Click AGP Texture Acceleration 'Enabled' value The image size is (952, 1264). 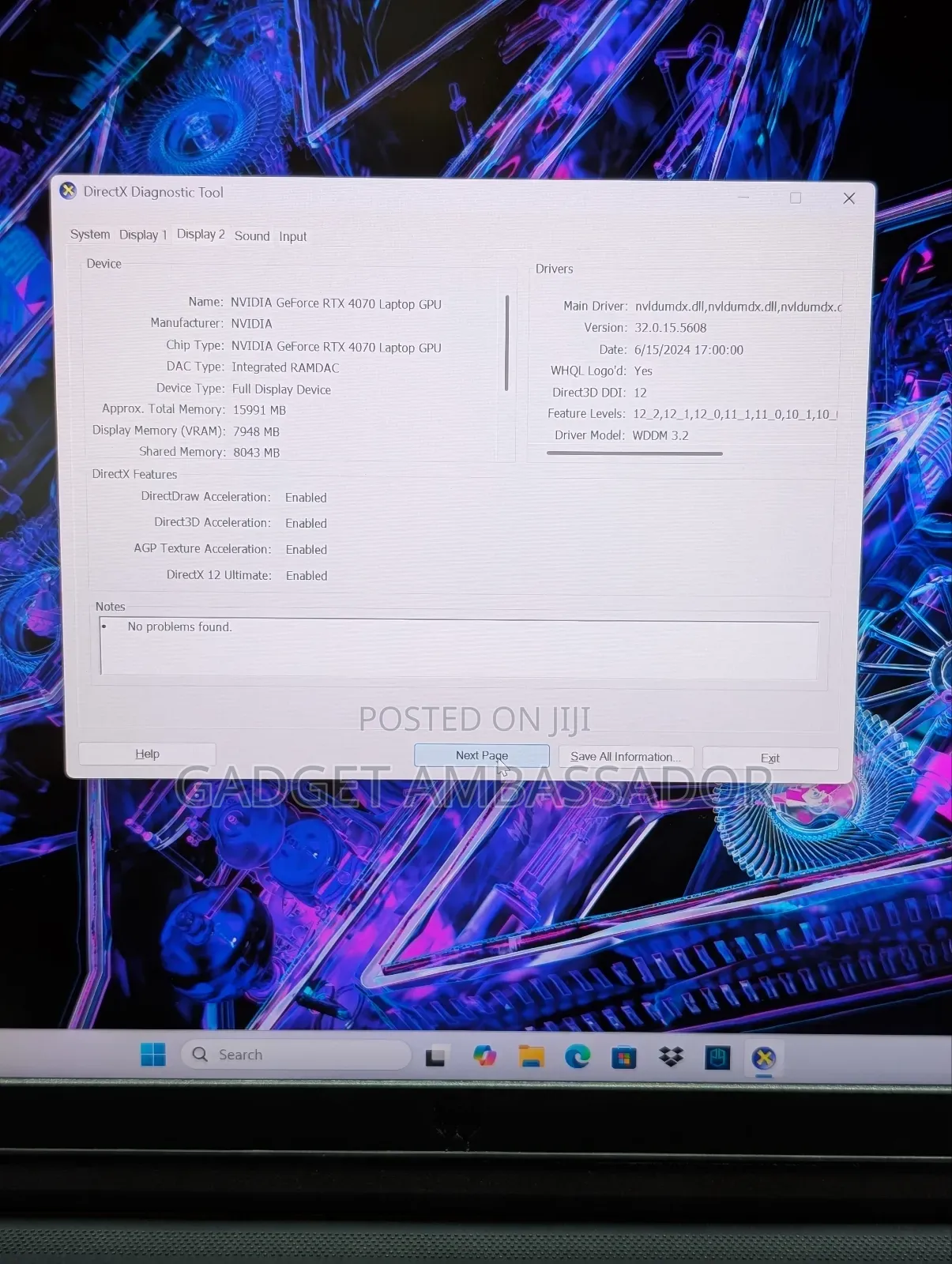pos(307,550)
